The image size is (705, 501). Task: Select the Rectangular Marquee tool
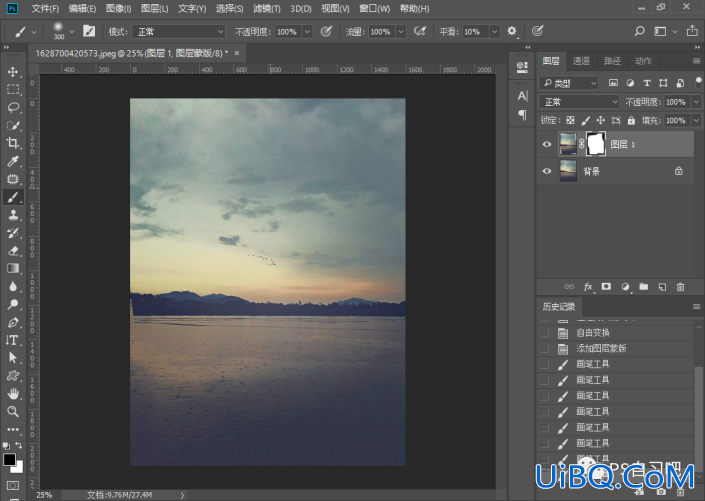tap(13, 89)
